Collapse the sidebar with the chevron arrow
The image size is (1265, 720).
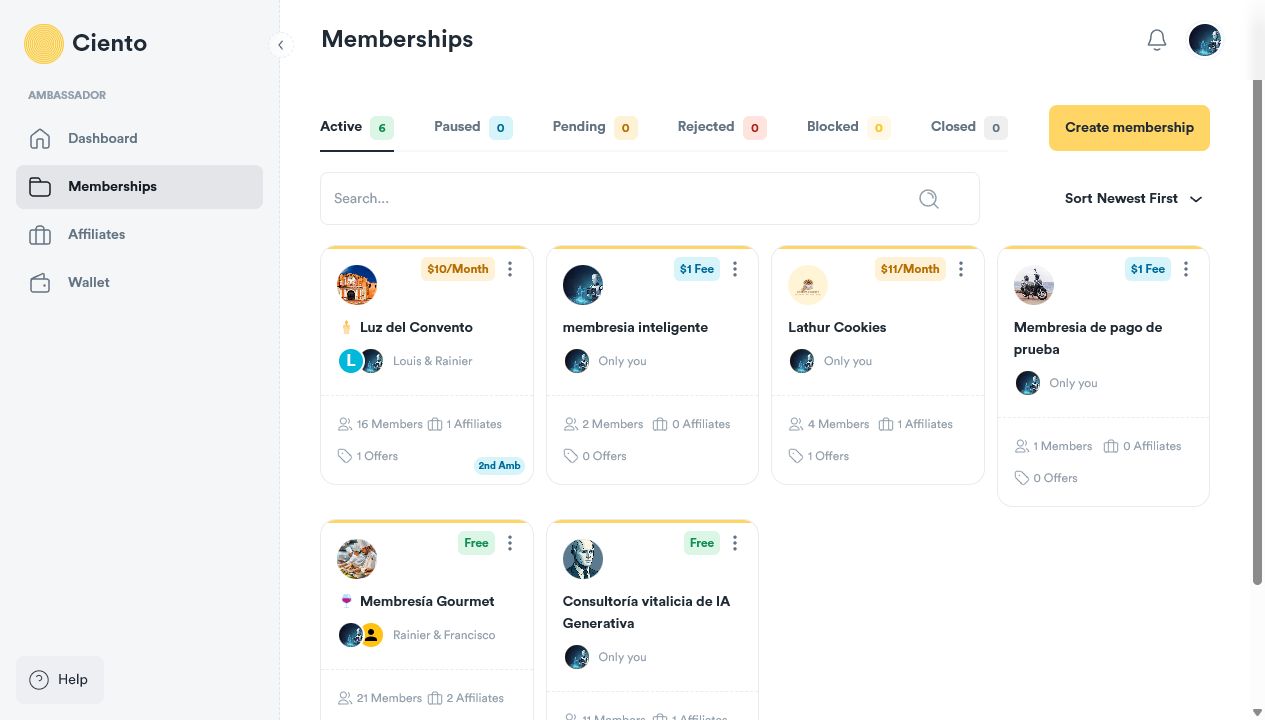coord(281,45)
